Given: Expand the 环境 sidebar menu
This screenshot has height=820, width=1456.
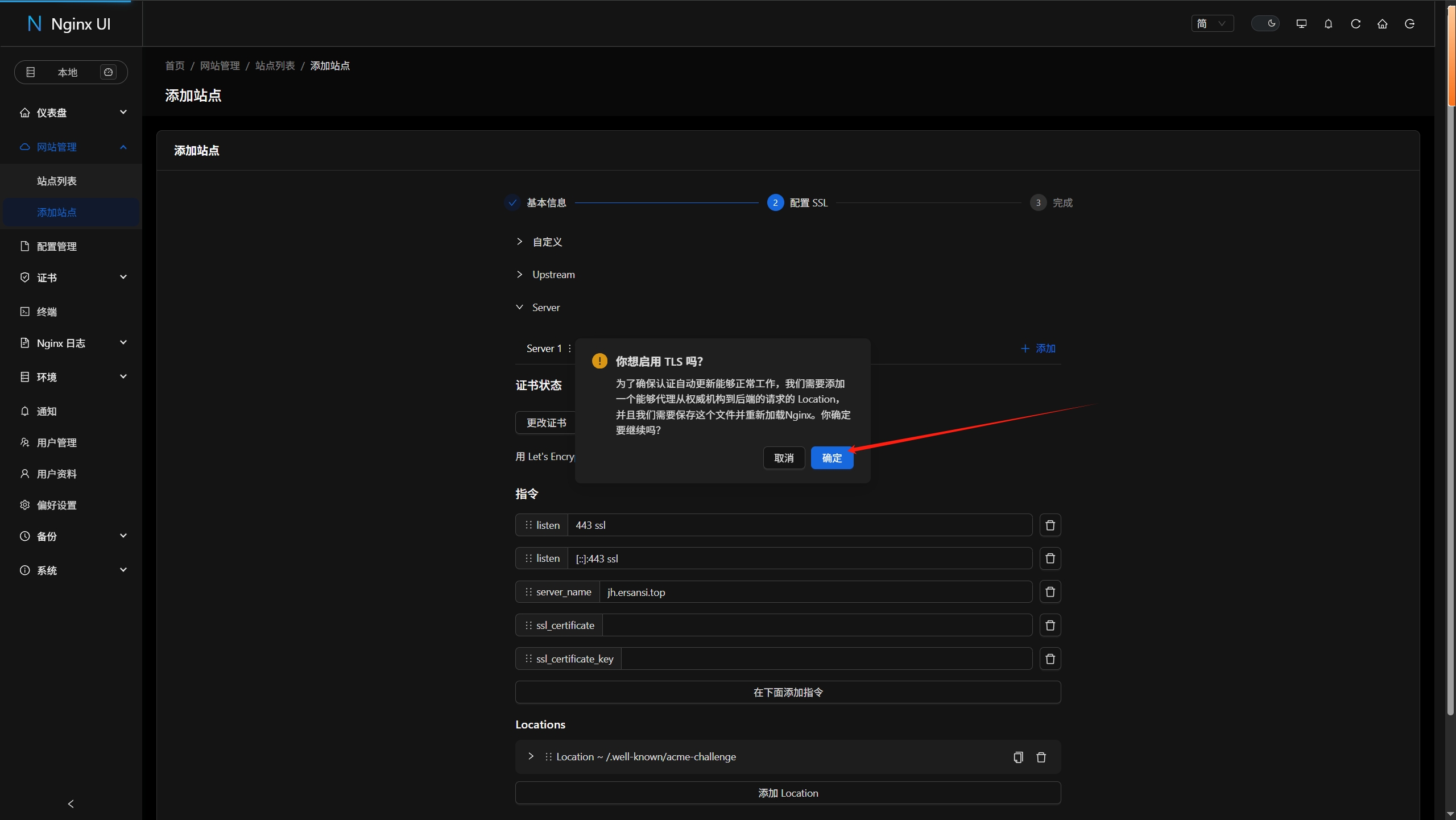Looking at the screenshot, I should click(71, 377).
